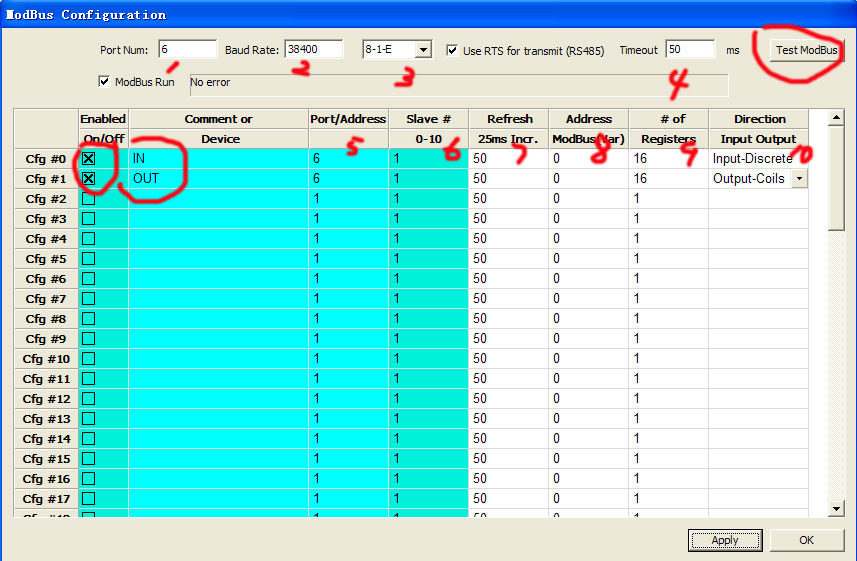
Task: Enable the Cfg #13 checkbox
Action: 89,419
